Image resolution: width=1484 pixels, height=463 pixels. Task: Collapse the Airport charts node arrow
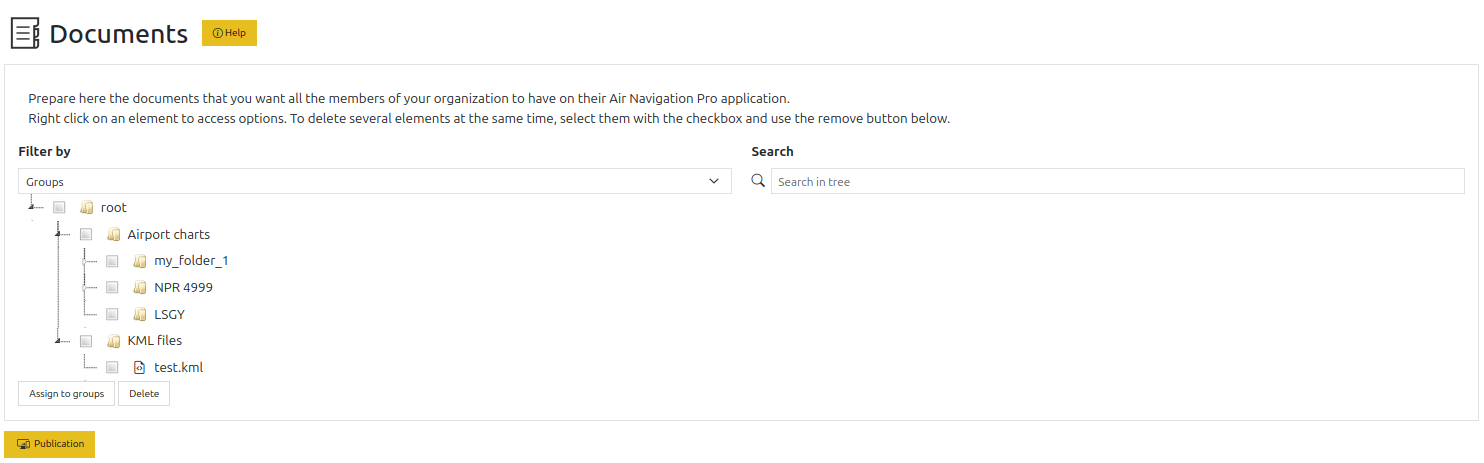click(x=59, y=233)
